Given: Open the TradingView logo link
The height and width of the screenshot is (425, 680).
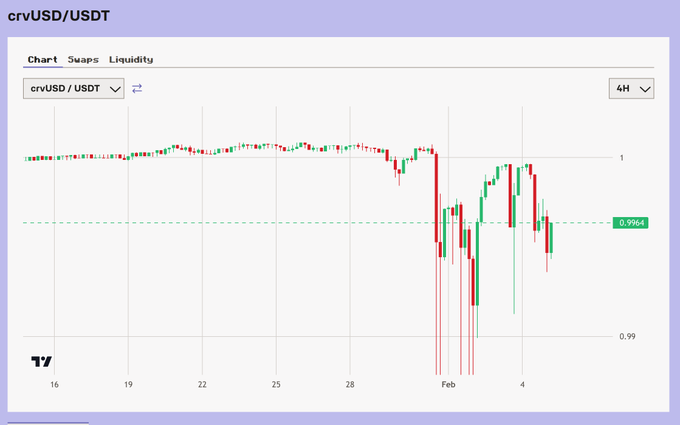Looking at the screenshot, I should pyautogui.click(x=42, y=361).
